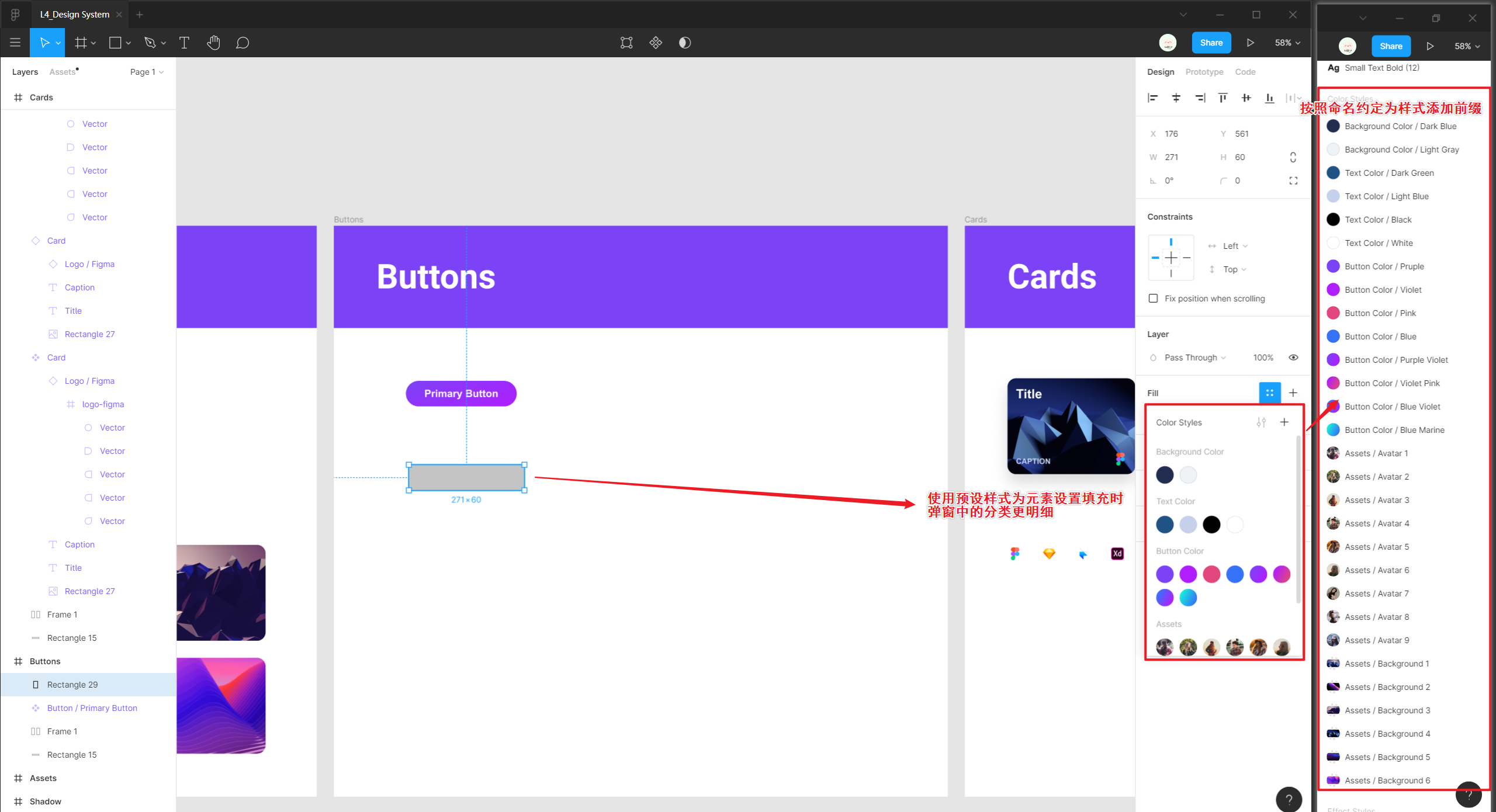Open the fill style picker icon
This screenshot has height=812, width=1496.
coord(1269,393)
